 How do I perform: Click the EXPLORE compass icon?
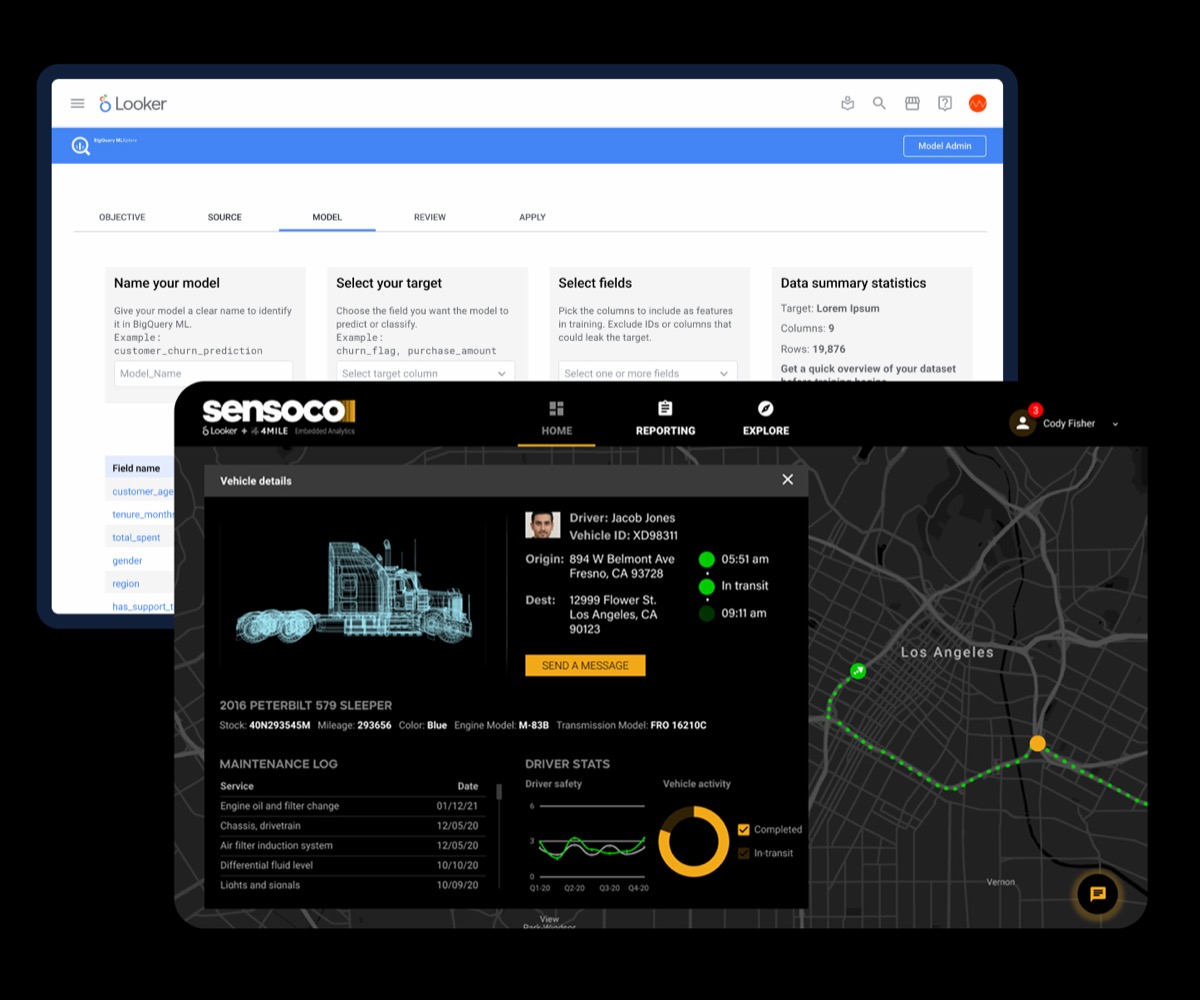click(766, 408)
